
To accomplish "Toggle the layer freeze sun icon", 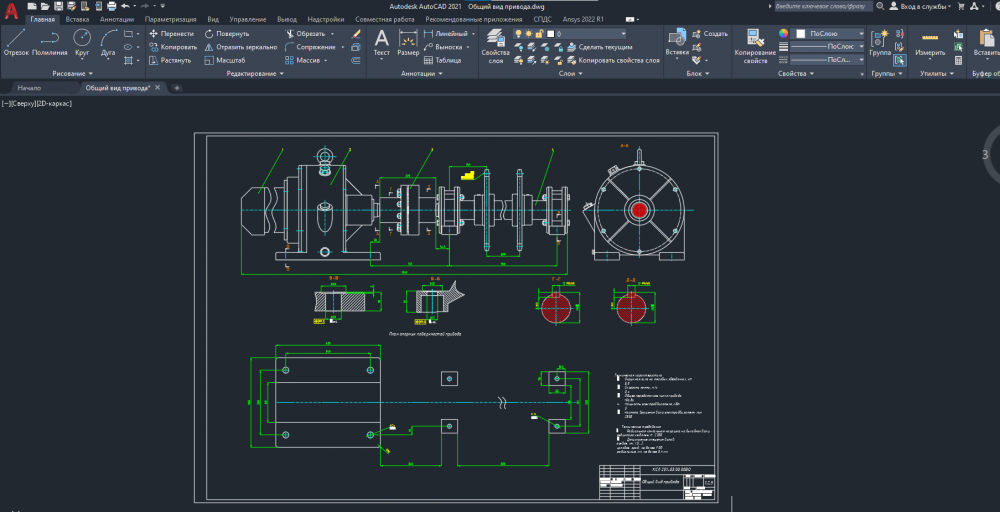I will (x=528, y=33).
